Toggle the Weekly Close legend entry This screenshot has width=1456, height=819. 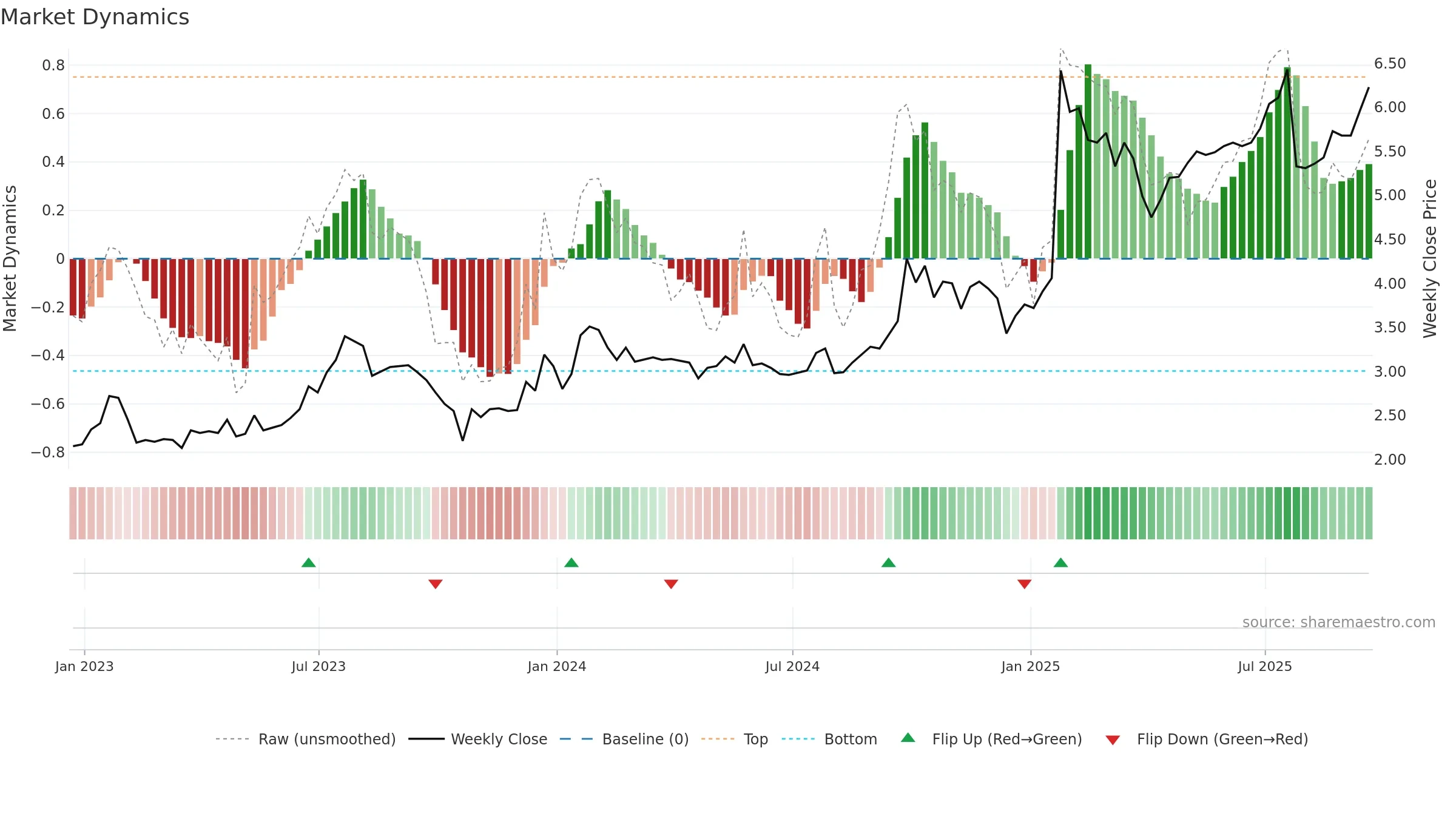(x=478, y=739)
